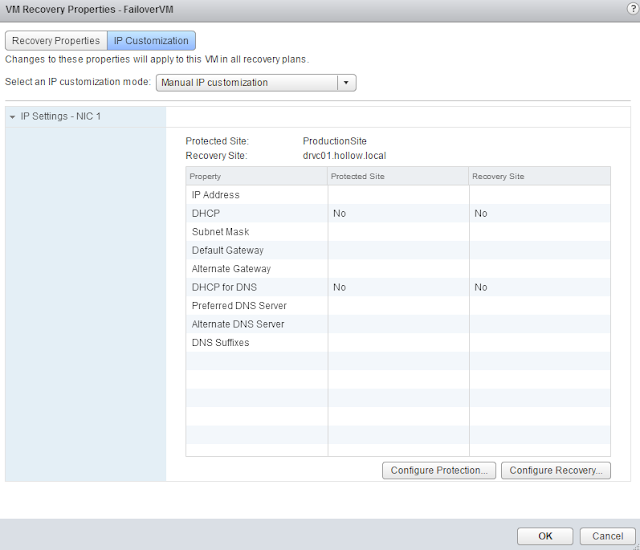This screenshot has width=640, height=550.
Task: Click the resize grip at dialog corner
Action: click(x=637, y=547)
